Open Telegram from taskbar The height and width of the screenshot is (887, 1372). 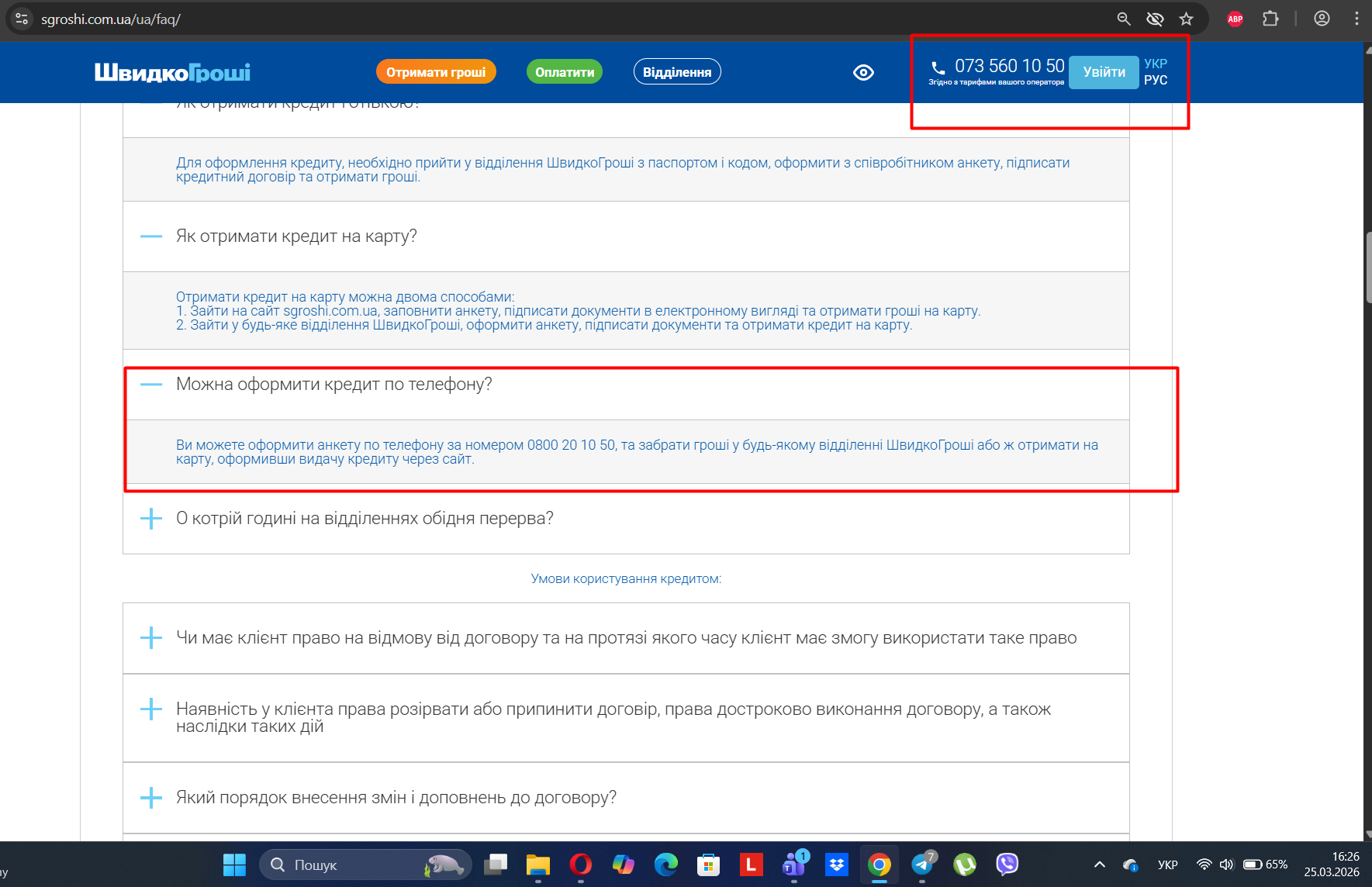pyautogui.click(x=923, y=865)
